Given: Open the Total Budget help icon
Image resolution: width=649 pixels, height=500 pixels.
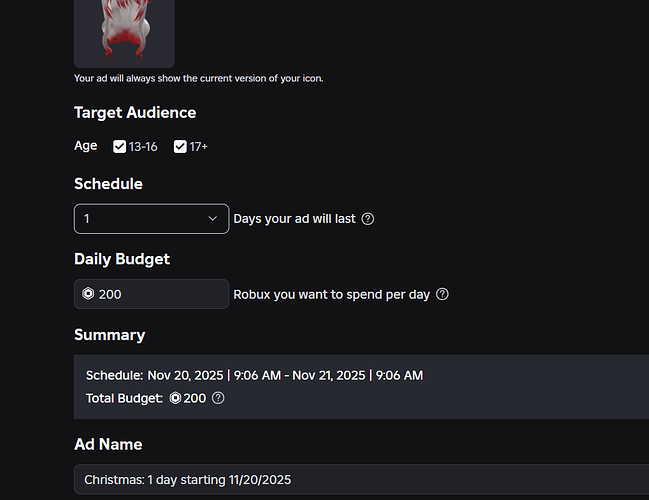Looking at the screenshot, I should point(218,398).
